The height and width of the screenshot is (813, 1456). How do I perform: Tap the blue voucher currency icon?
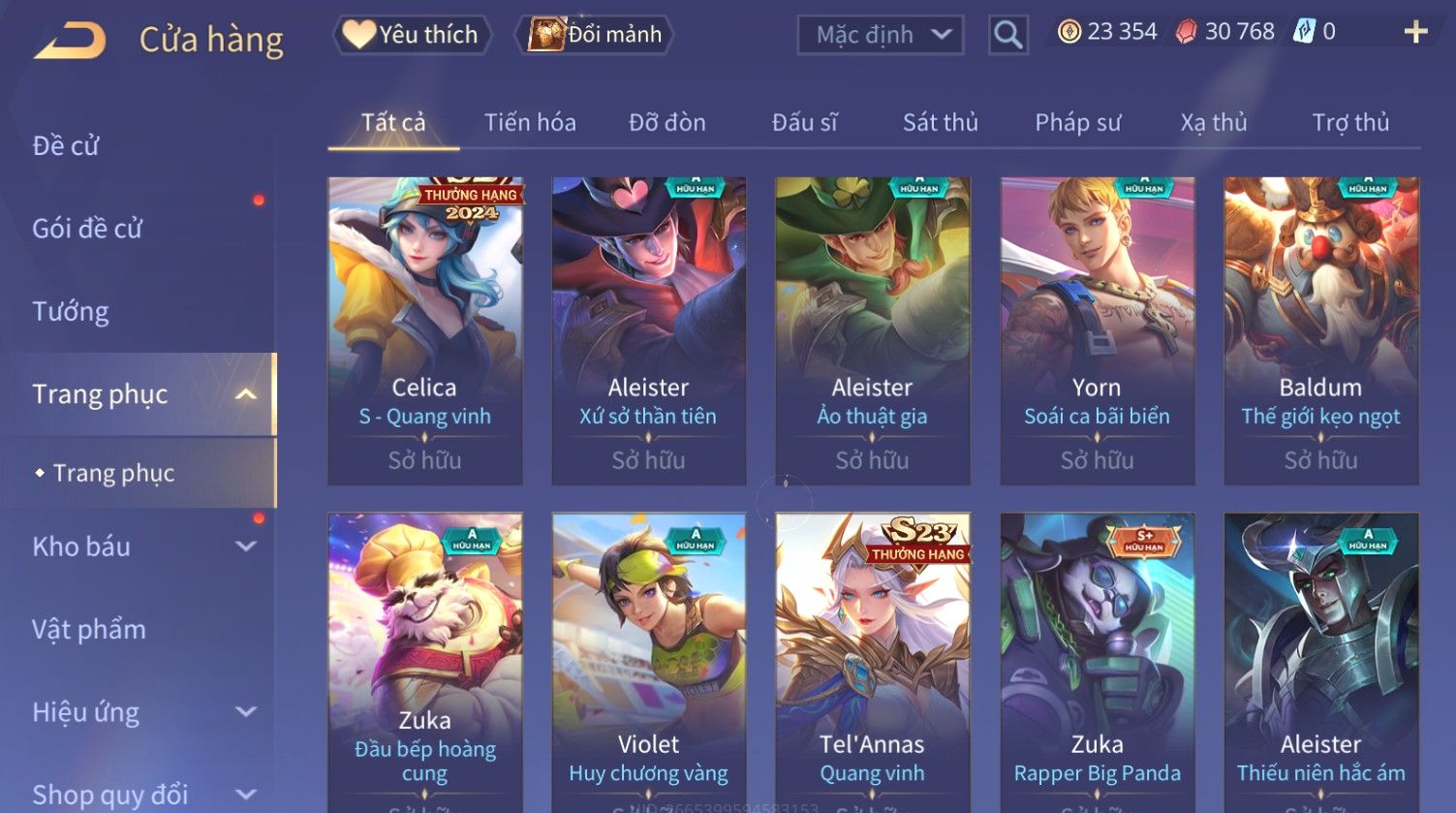point(1304,32)
